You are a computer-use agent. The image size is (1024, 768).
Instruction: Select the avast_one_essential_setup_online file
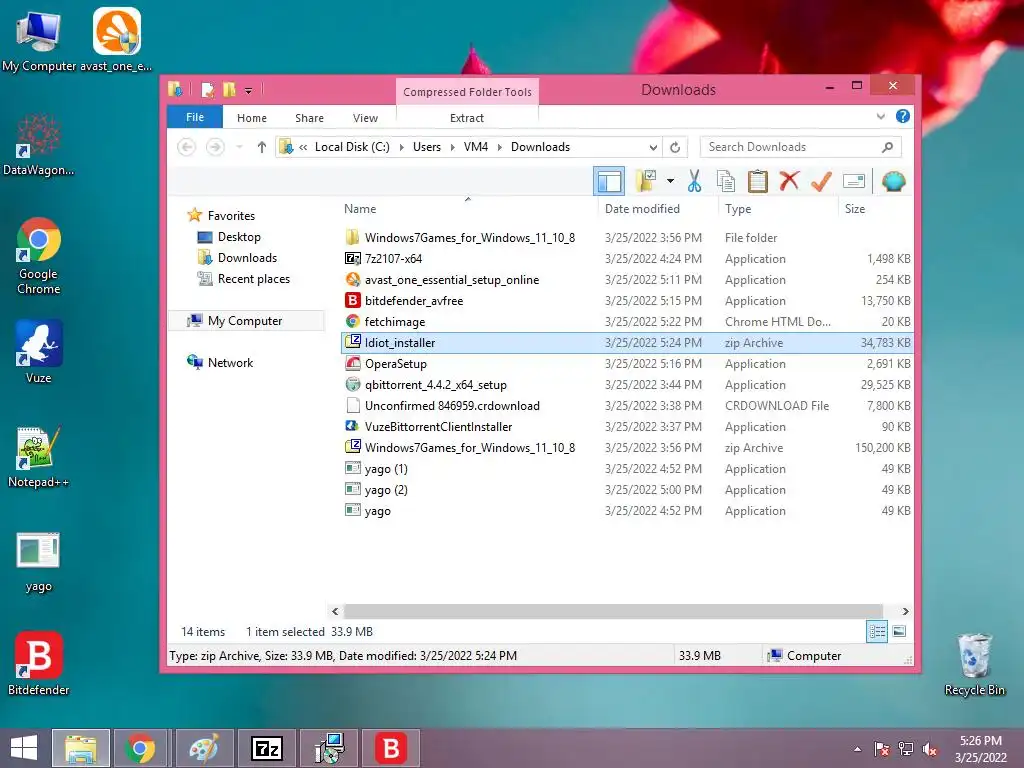pos(626,280)
